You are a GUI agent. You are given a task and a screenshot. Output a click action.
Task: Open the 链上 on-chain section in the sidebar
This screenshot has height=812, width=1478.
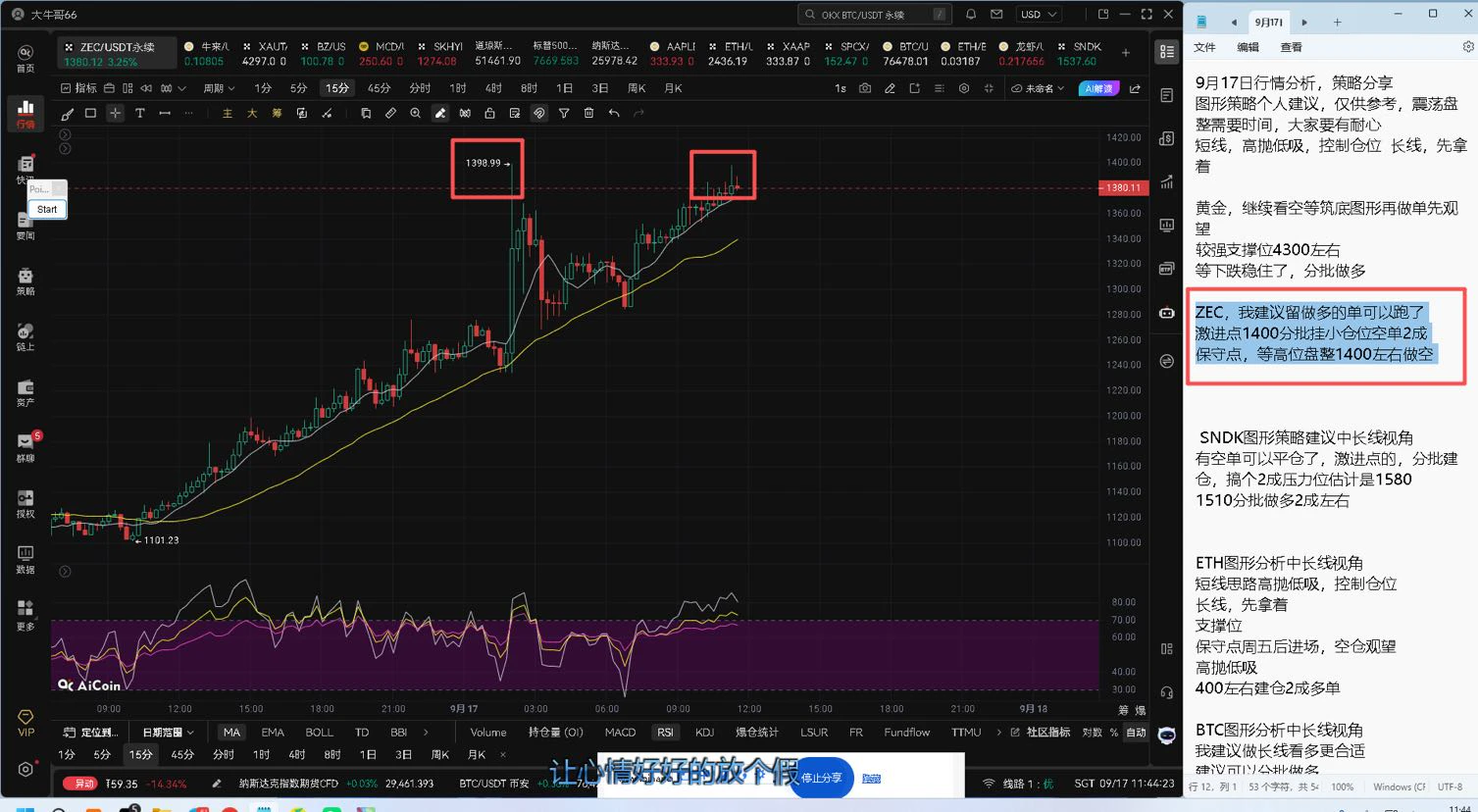pos(25,336)
